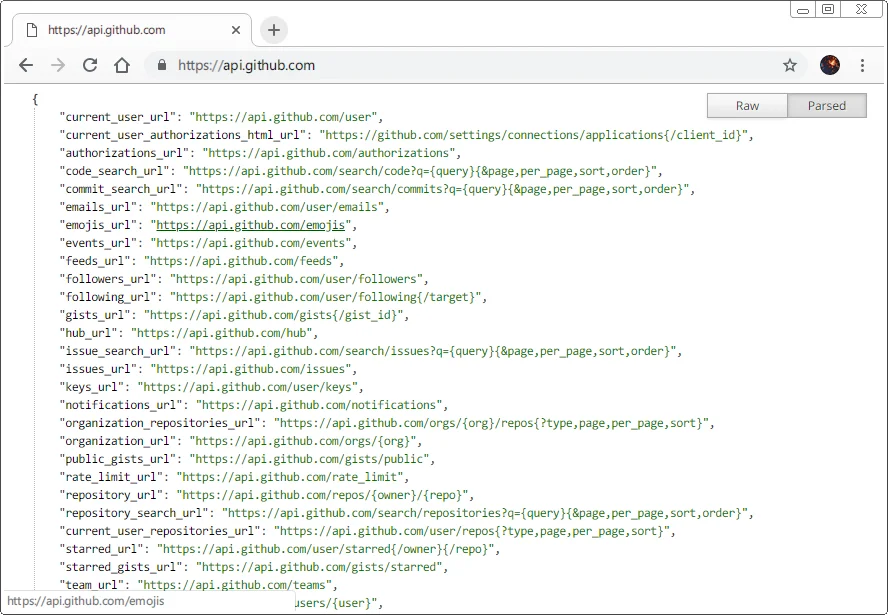Viewport: 888px width, 615px height.
Task: Open the Chrome three-dot menu
Action: [x=862, y=64]
